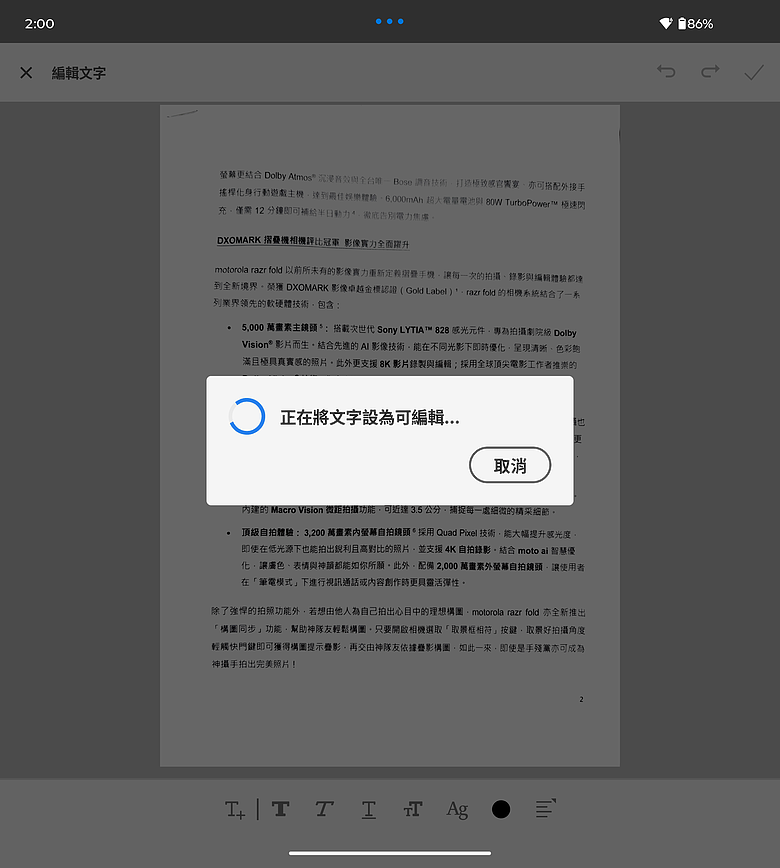Tap the three blue dots at top
The height and width of the screenshot is (868, 780).
point(390,22)
